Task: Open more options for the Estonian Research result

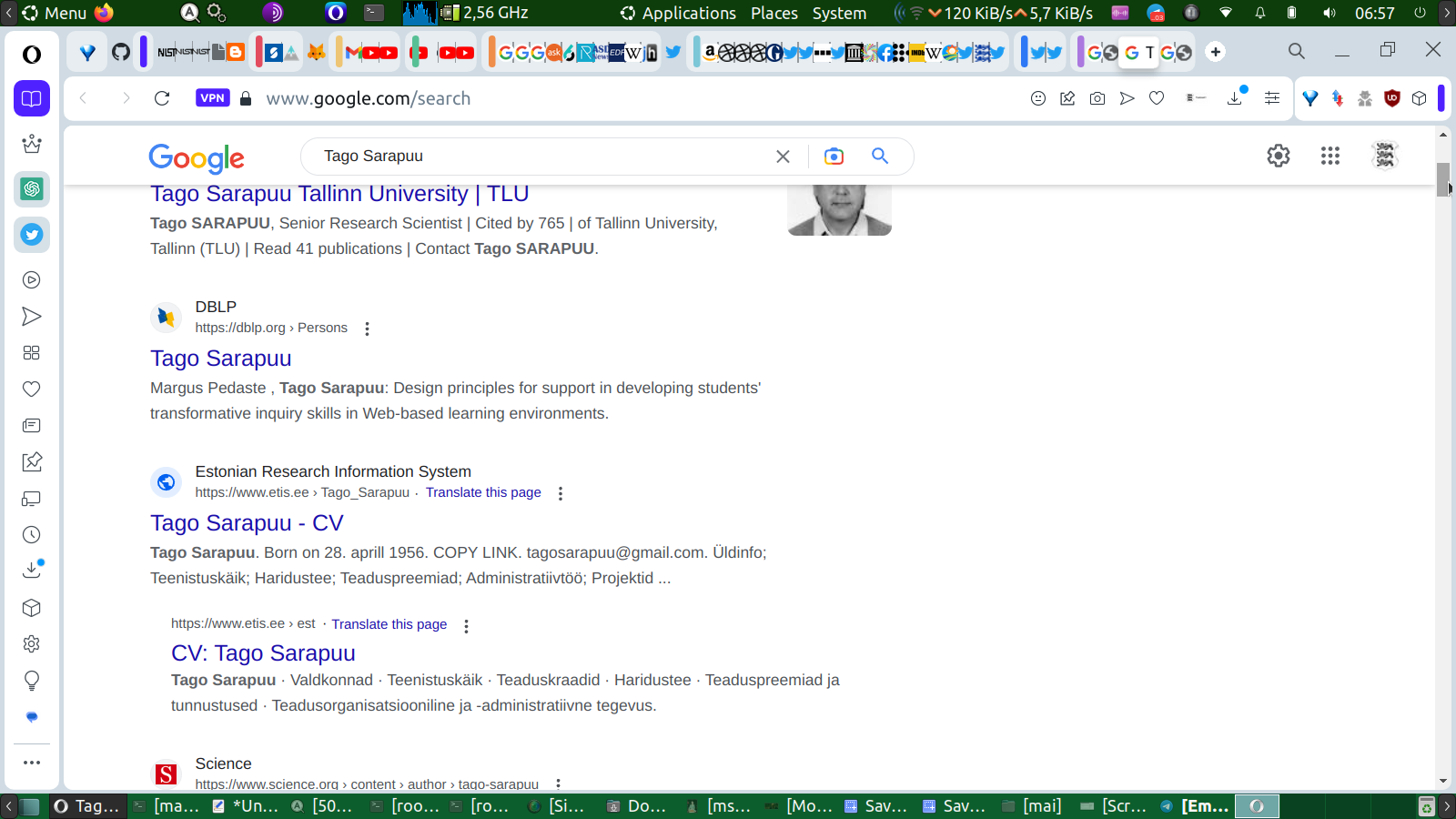Action: tap(560, 493)
